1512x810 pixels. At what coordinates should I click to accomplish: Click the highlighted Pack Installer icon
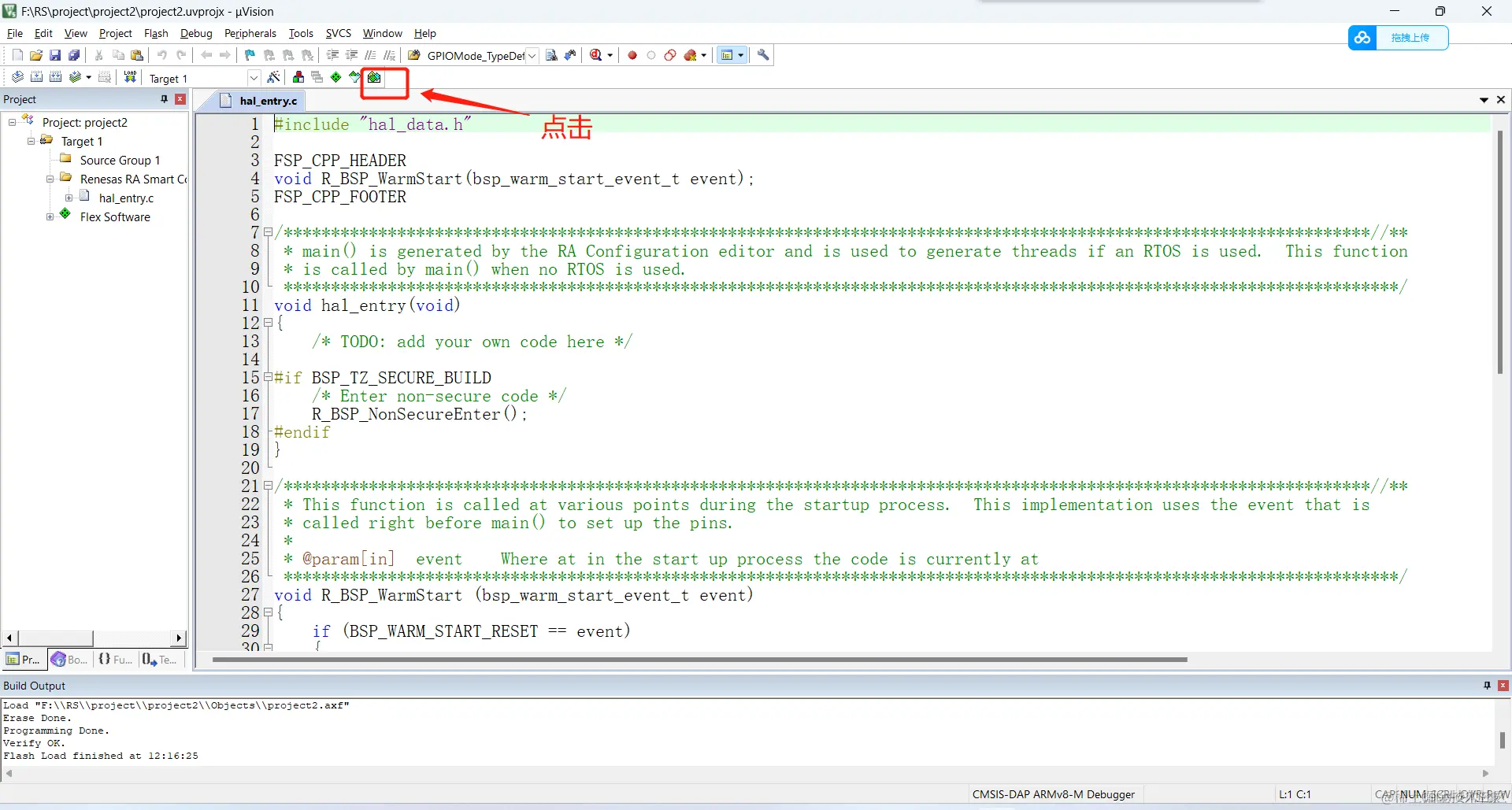[375, 77]
